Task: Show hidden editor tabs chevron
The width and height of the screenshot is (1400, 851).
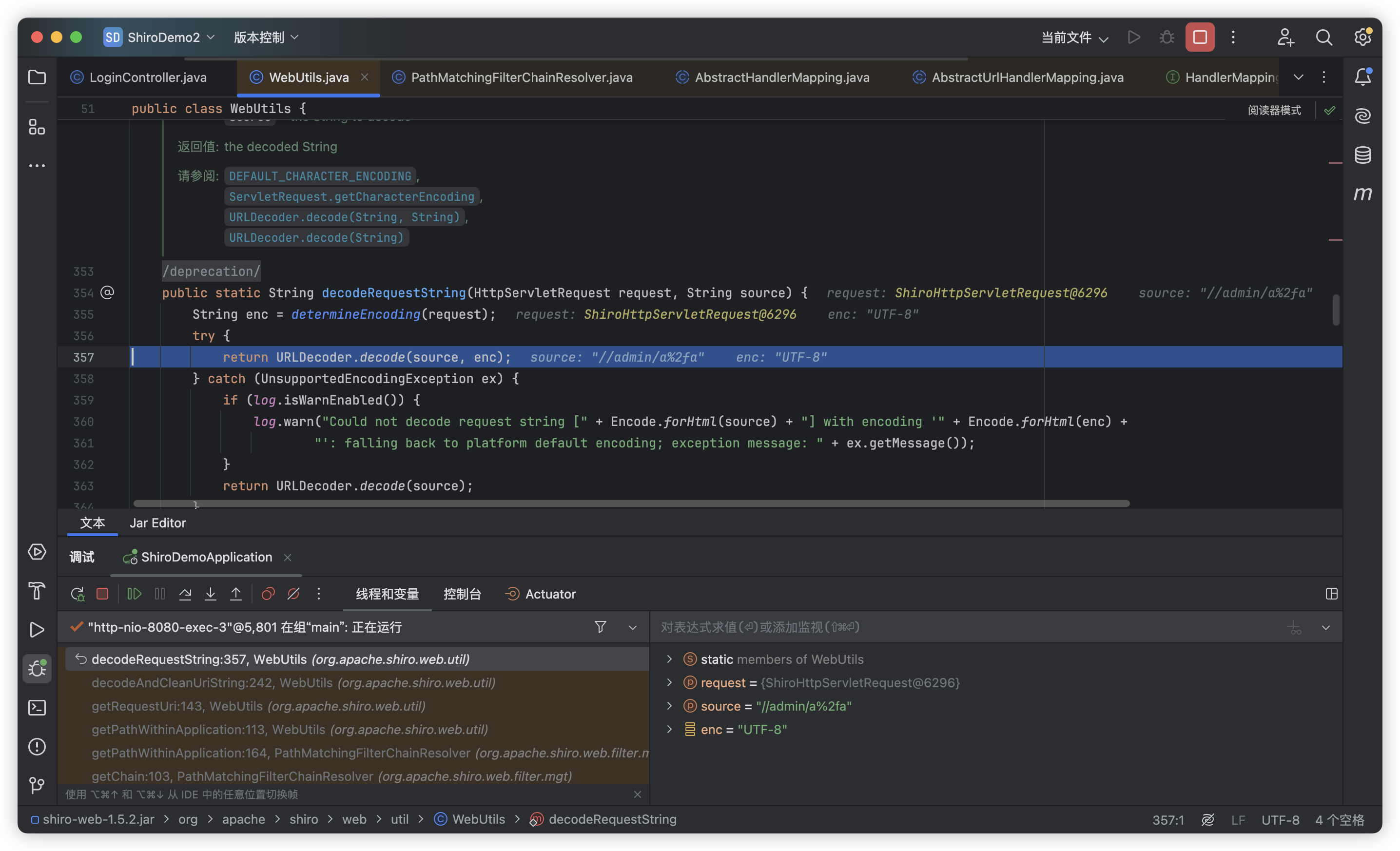Action: (1298, 77)
